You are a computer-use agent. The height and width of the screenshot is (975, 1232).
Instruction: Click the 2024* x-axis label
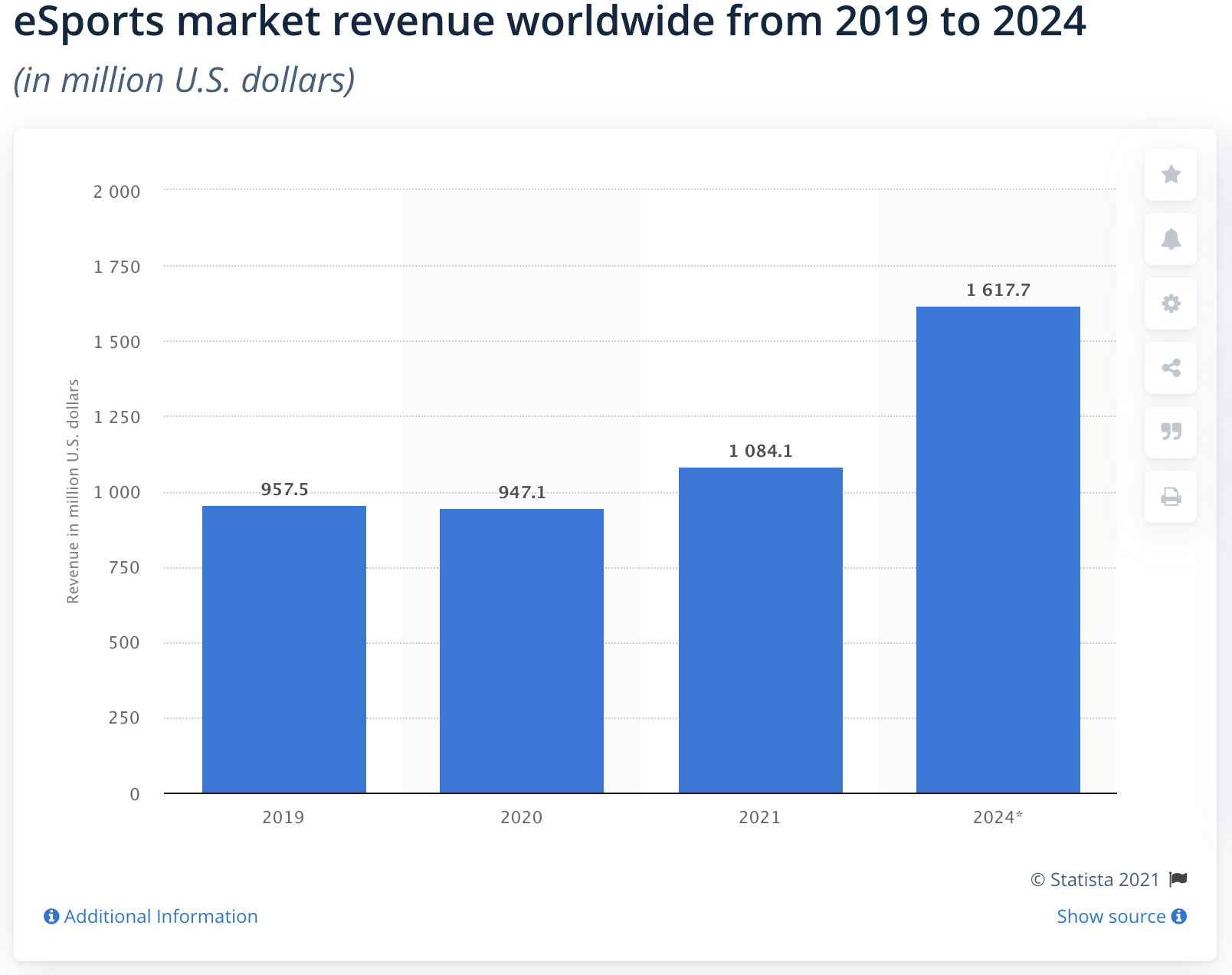coord(998,817)
